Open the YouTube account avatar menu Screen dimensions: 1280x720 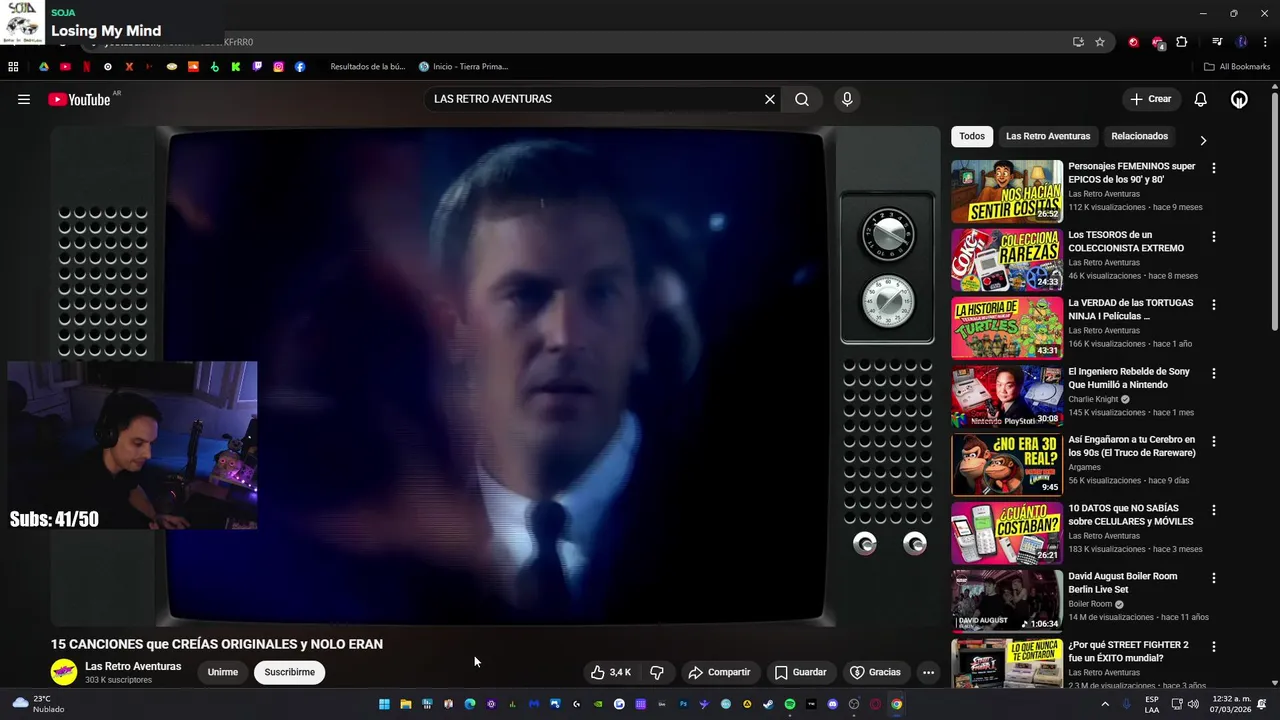1239,99
